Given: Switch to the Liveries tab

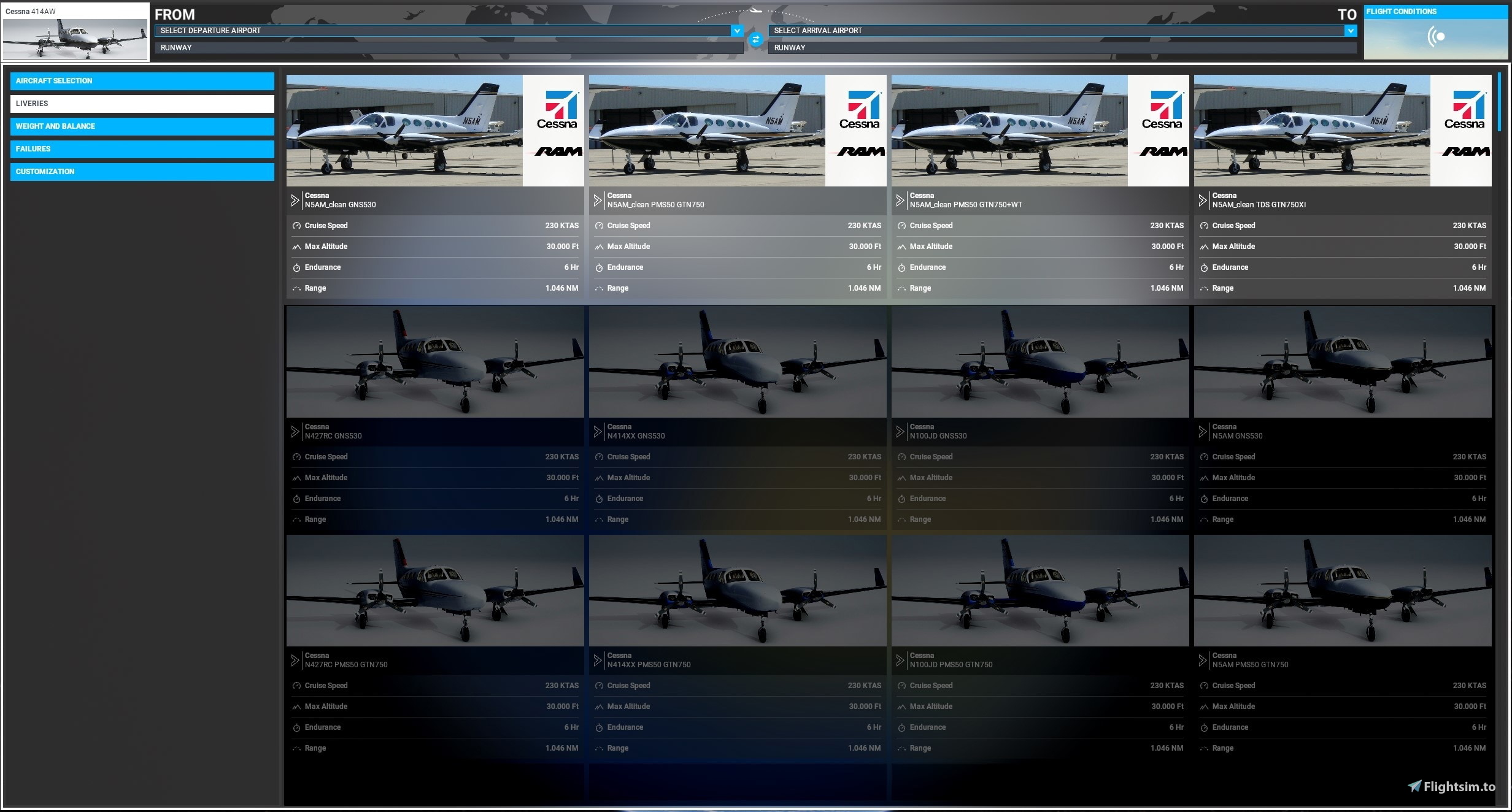Looking at the screenshot, I should coord(142,104).
